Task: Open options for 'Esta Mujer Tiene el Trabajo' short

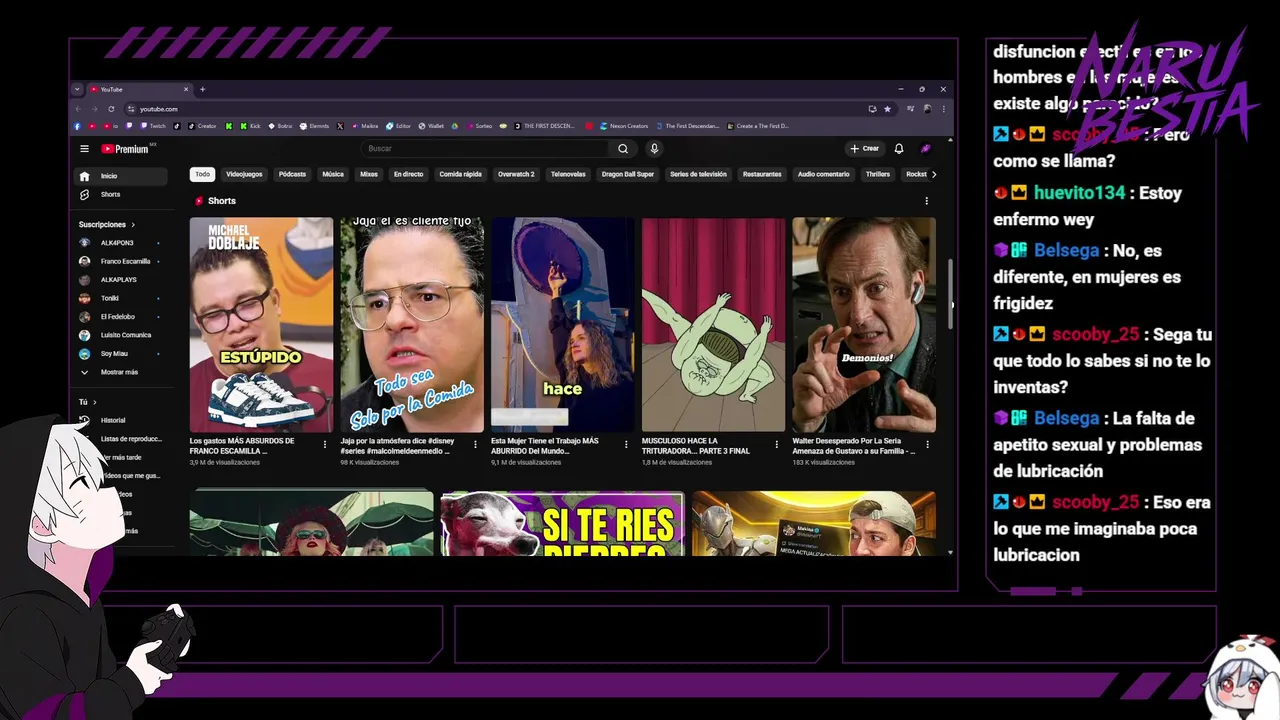Action: (x=626, y=444)
